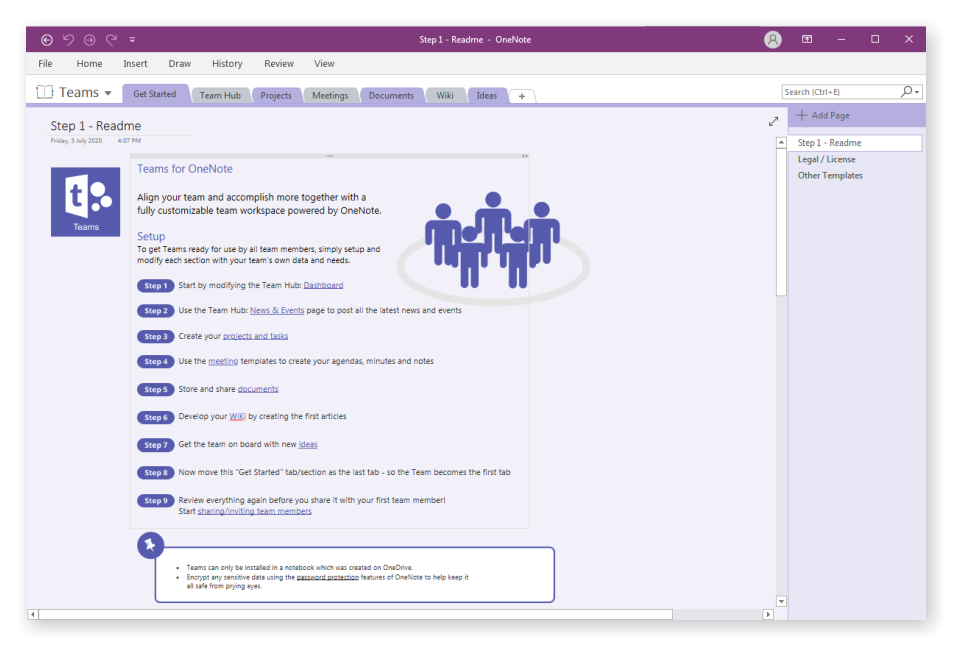
Task: Click the Step 7 badge
Action: 156,445
